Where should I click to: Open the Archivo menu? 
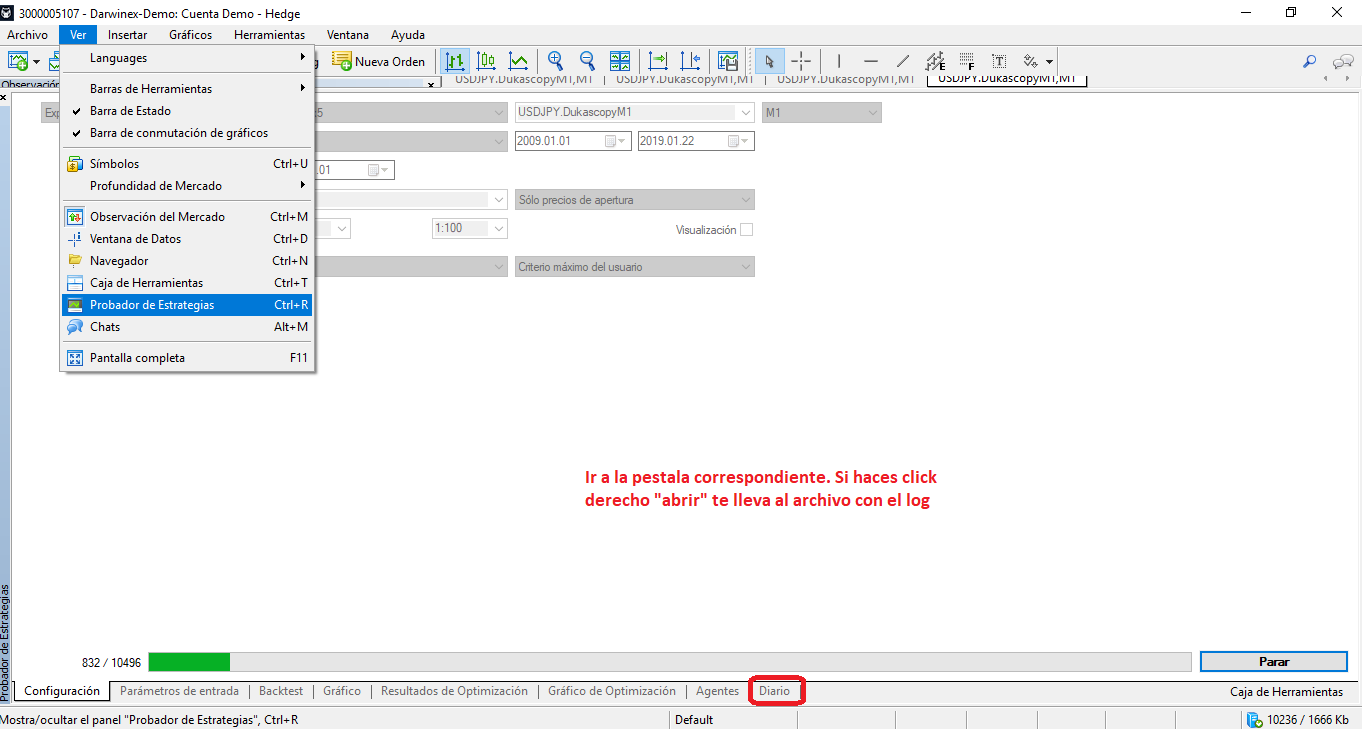(x=27, y=35)
